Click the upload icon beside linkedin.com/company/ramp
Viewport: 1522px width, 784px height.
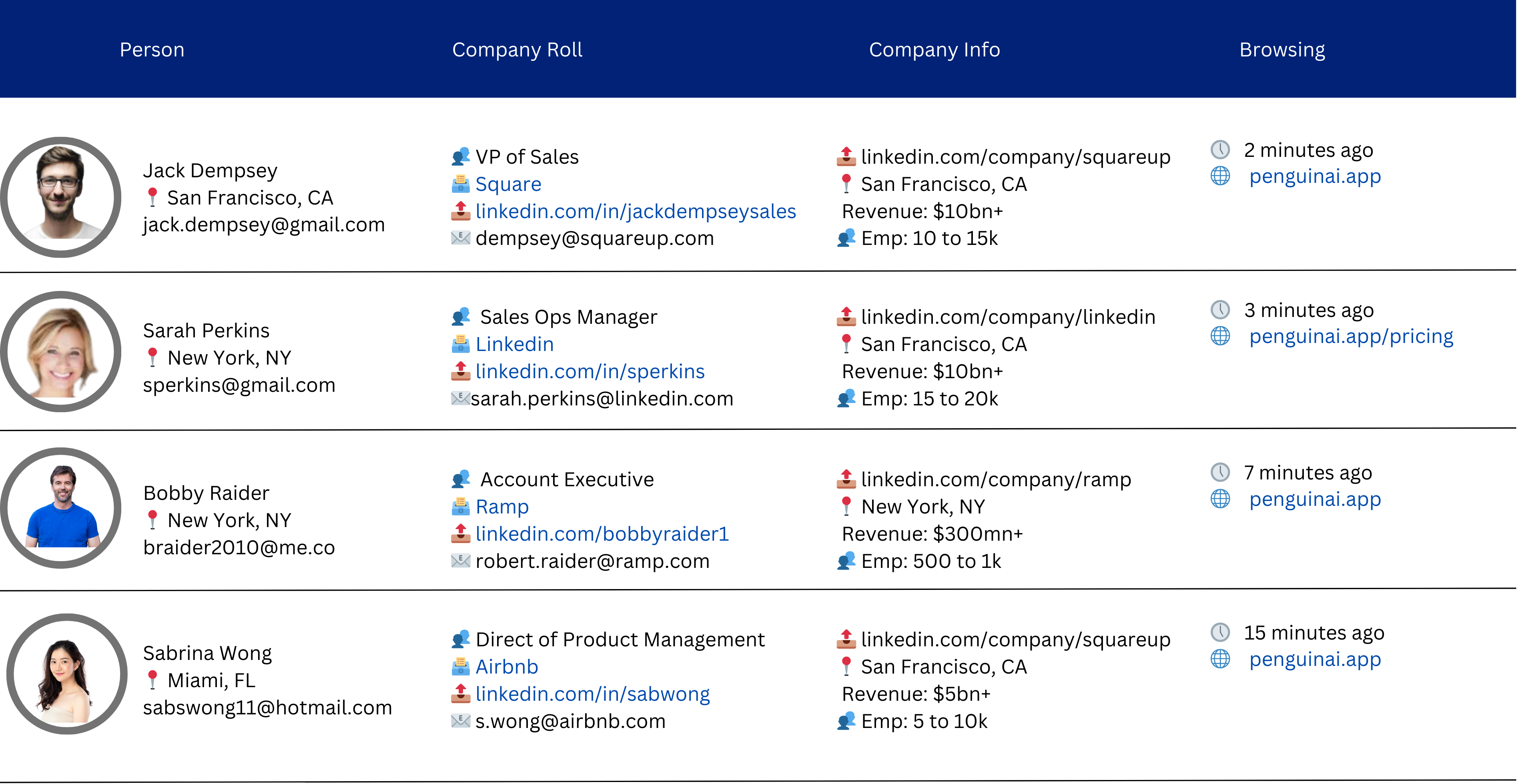click(x=846, y=479)
